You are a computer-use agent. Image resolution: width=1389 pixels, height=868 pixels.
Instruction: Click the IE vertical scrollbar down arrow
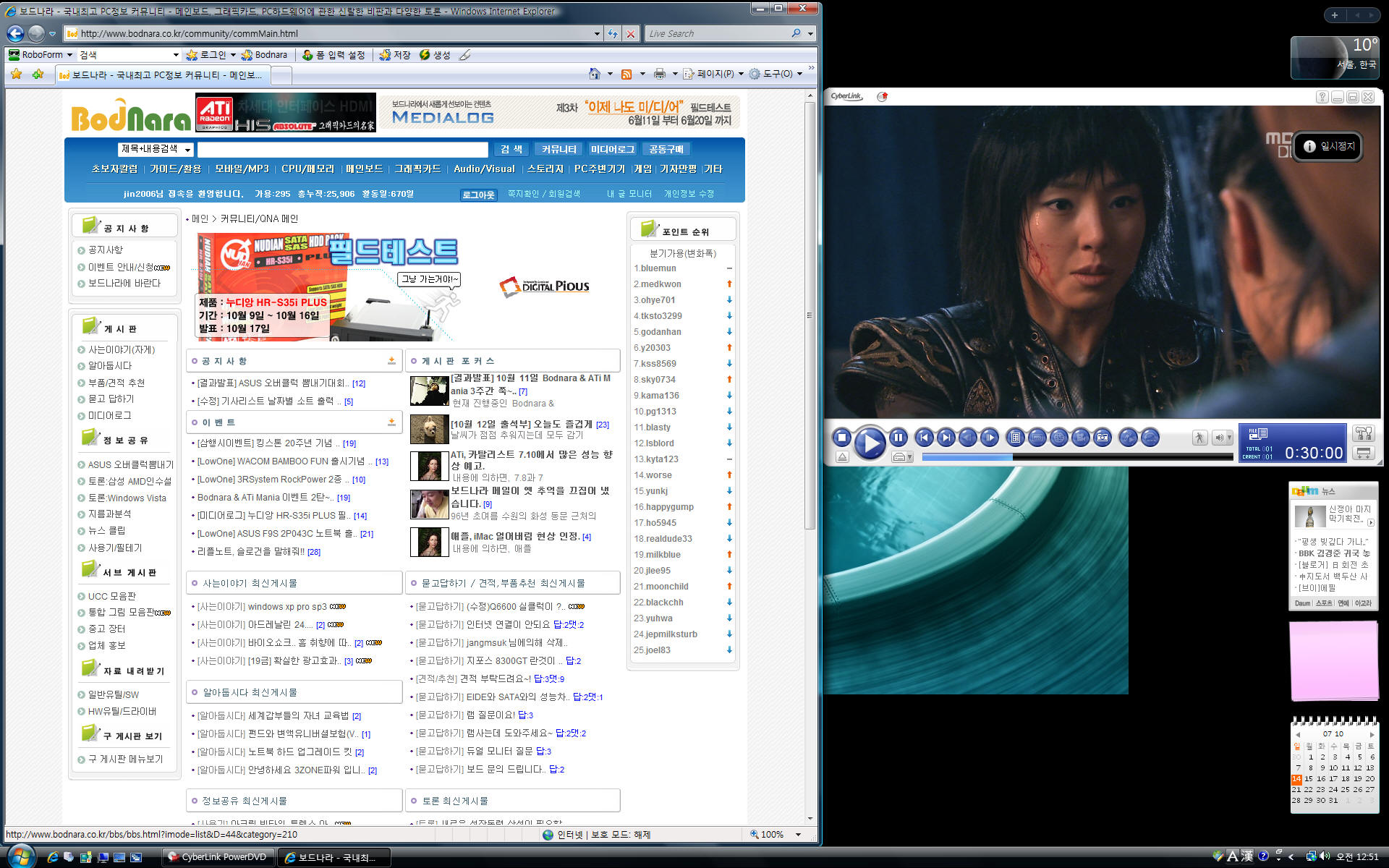(x=810, y=819)
